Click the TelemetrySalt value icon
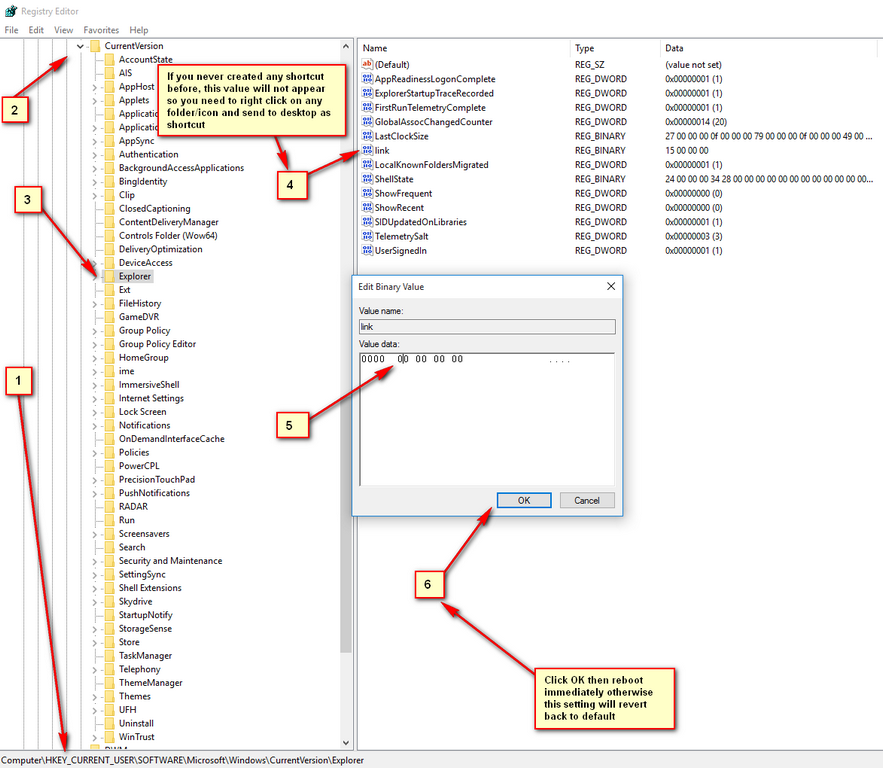The width and height of the screenshot is (883, 768). click(368, 236)
